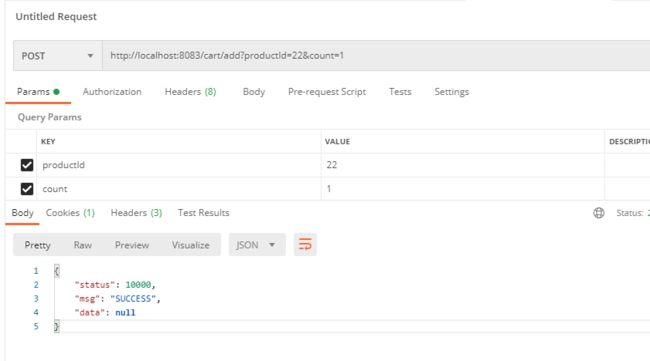Click the count key cell
650x361 pixels.
(x=179, y=189)
